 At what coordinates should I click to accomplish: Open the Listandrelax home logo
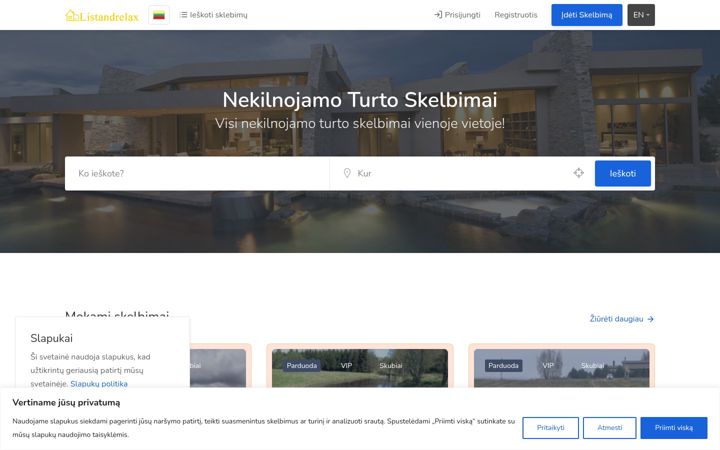[x=102, y=16]
